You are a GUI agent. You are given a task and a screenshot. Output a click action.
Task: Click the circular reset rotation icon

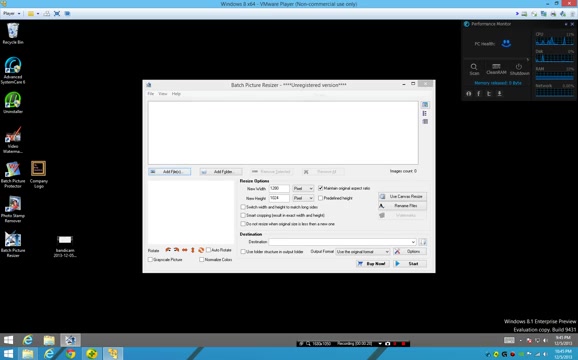pyautogui.click(x=201, y=250)
